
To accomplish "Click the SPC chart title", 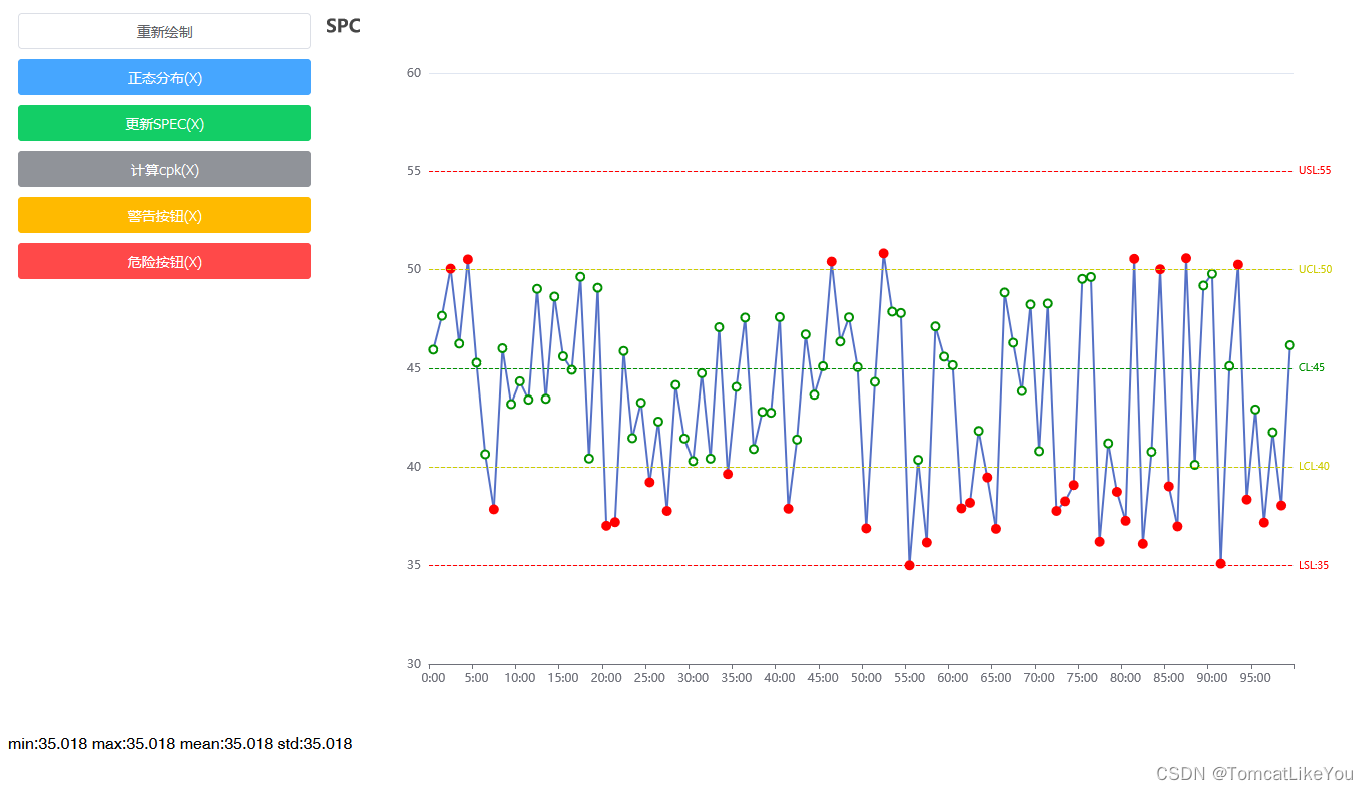I will (343, 26).
